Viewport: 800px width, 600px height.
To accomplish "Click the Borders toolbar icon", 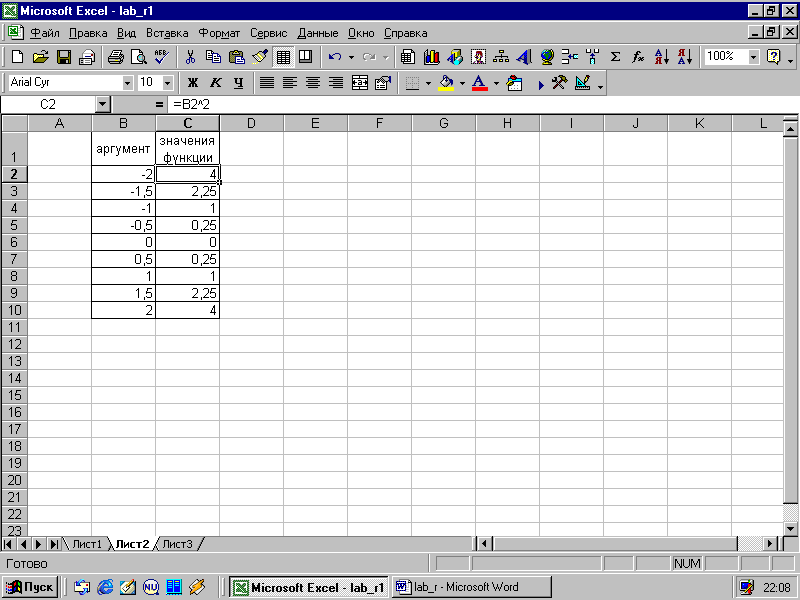I will tap(413, 83).
